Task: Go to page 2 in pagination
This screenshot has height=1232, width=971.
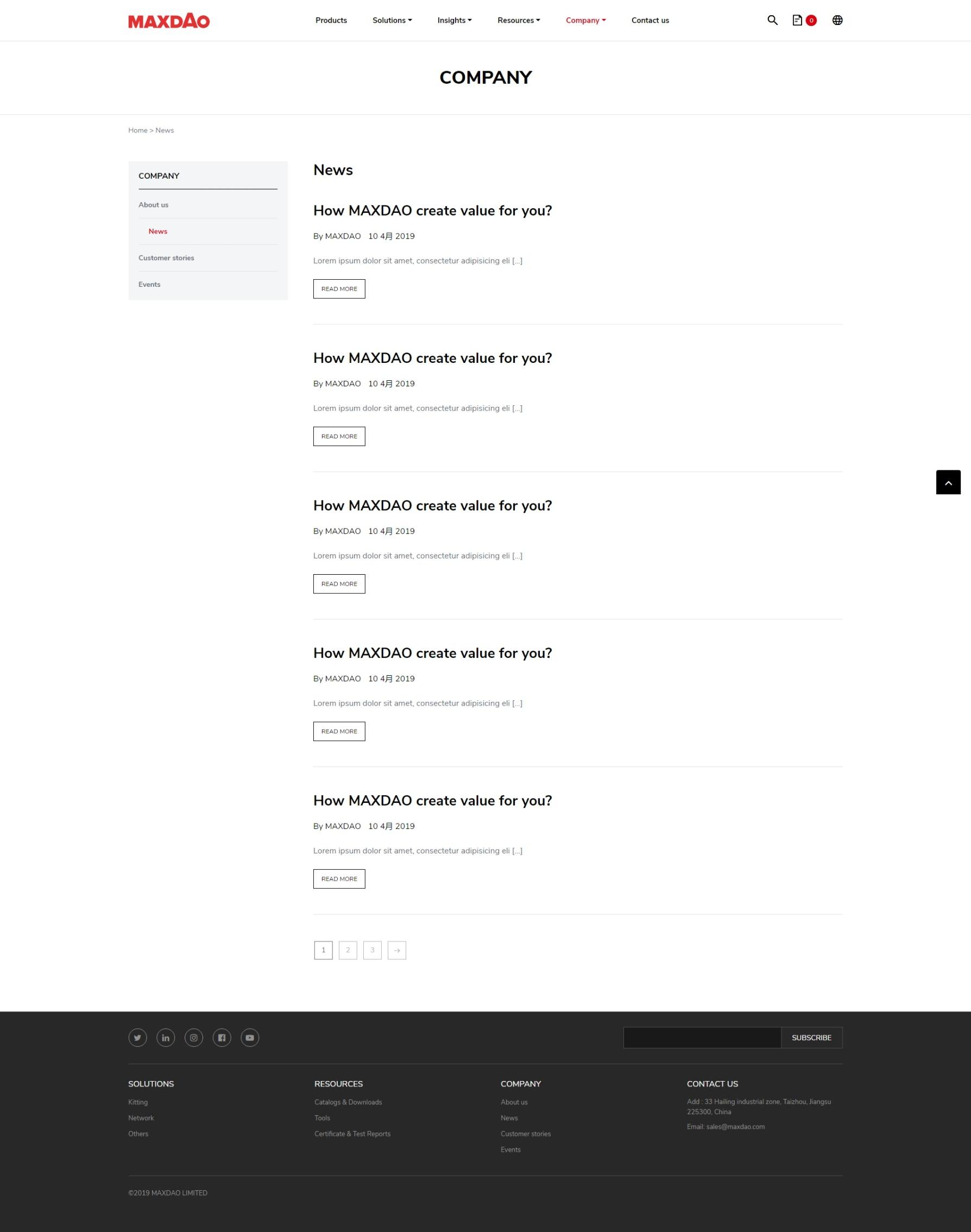Action: [x=348, y=950]
